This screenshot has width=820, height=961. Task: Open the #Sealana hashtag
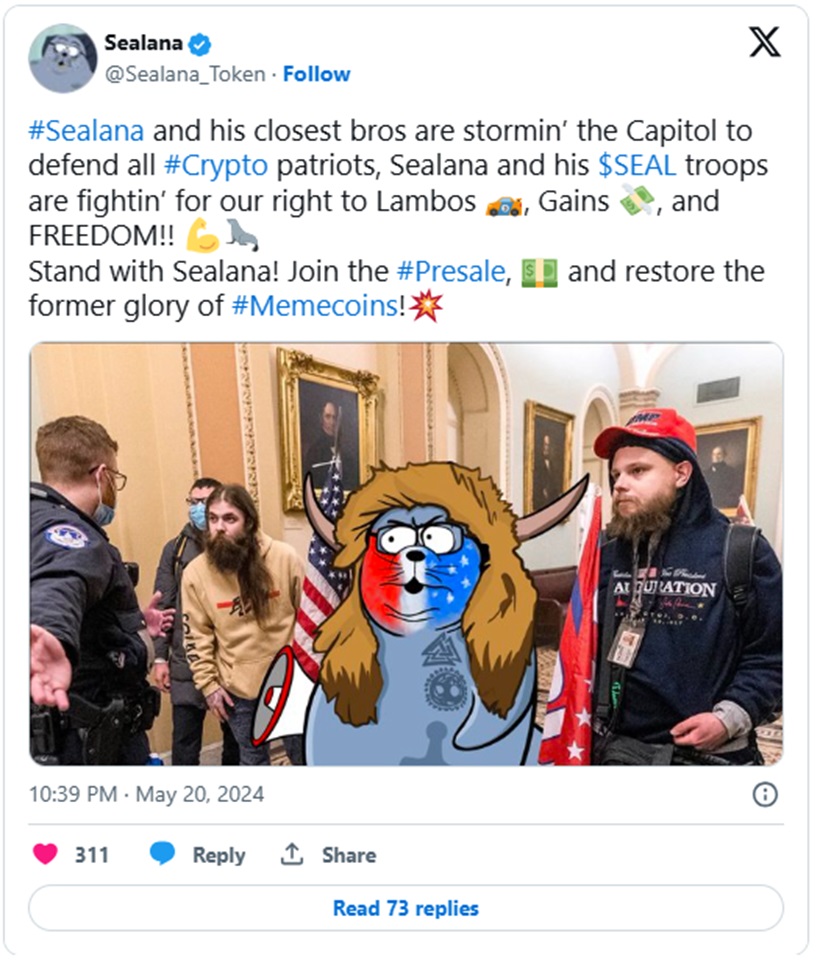(86, 131)
